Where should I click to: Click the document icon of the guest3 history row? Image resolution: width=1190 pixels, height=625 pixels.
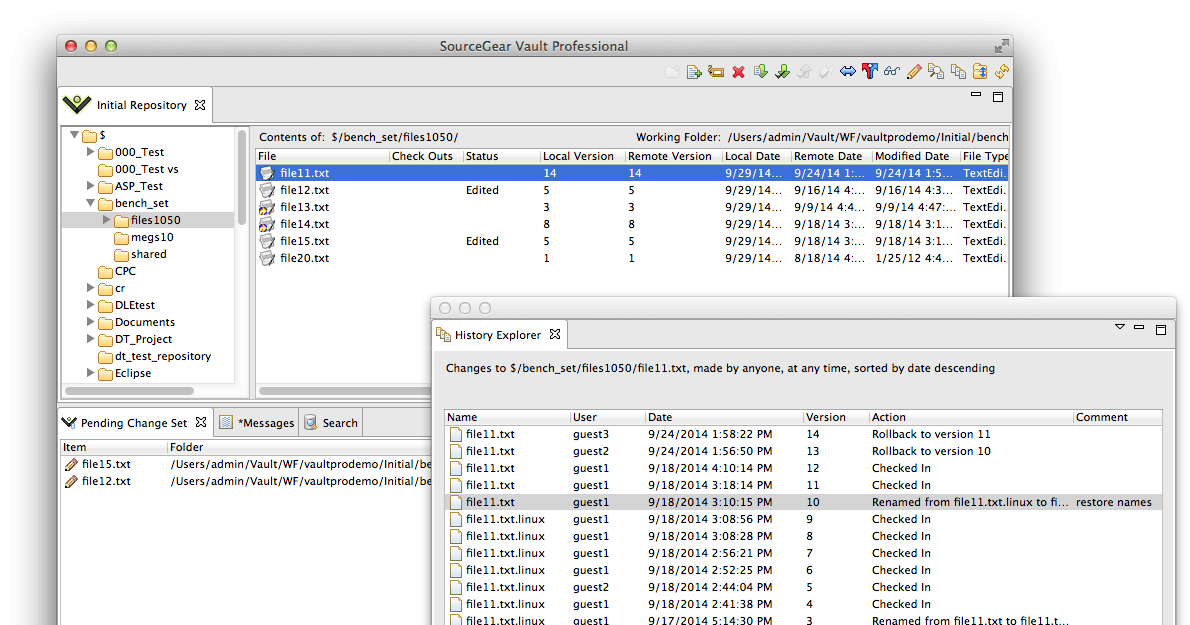click(455, 434)
